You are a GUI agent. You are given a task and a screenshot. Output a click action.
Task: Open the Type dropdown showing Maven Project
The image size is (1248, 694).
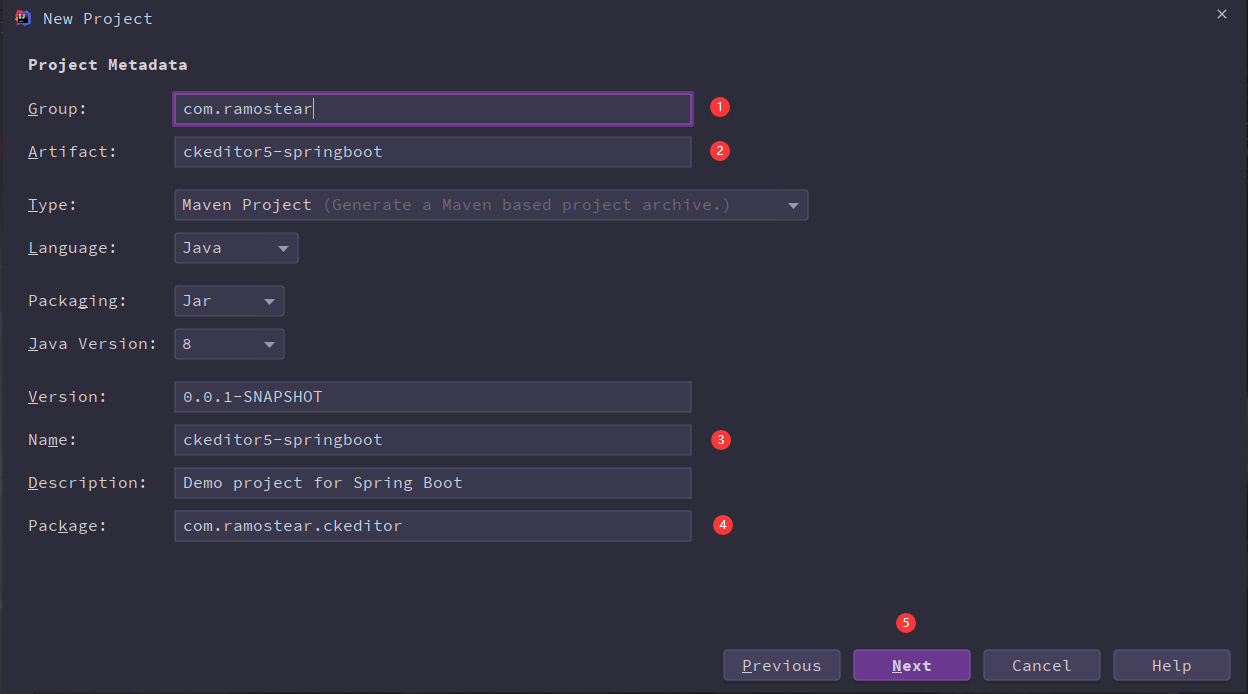491,205
